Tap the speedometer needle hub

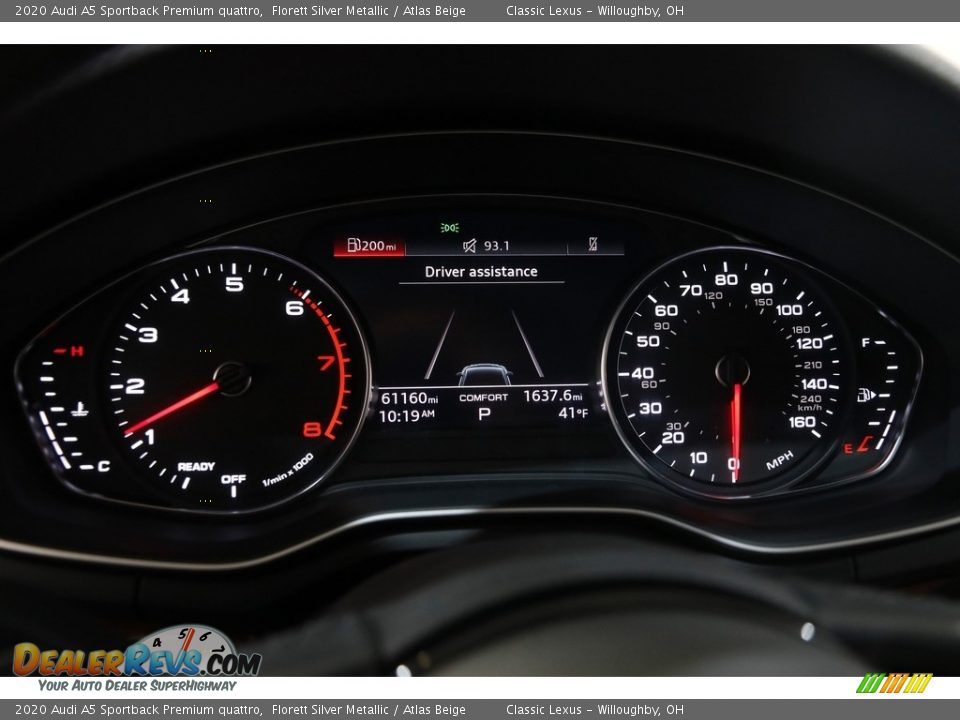732,370
